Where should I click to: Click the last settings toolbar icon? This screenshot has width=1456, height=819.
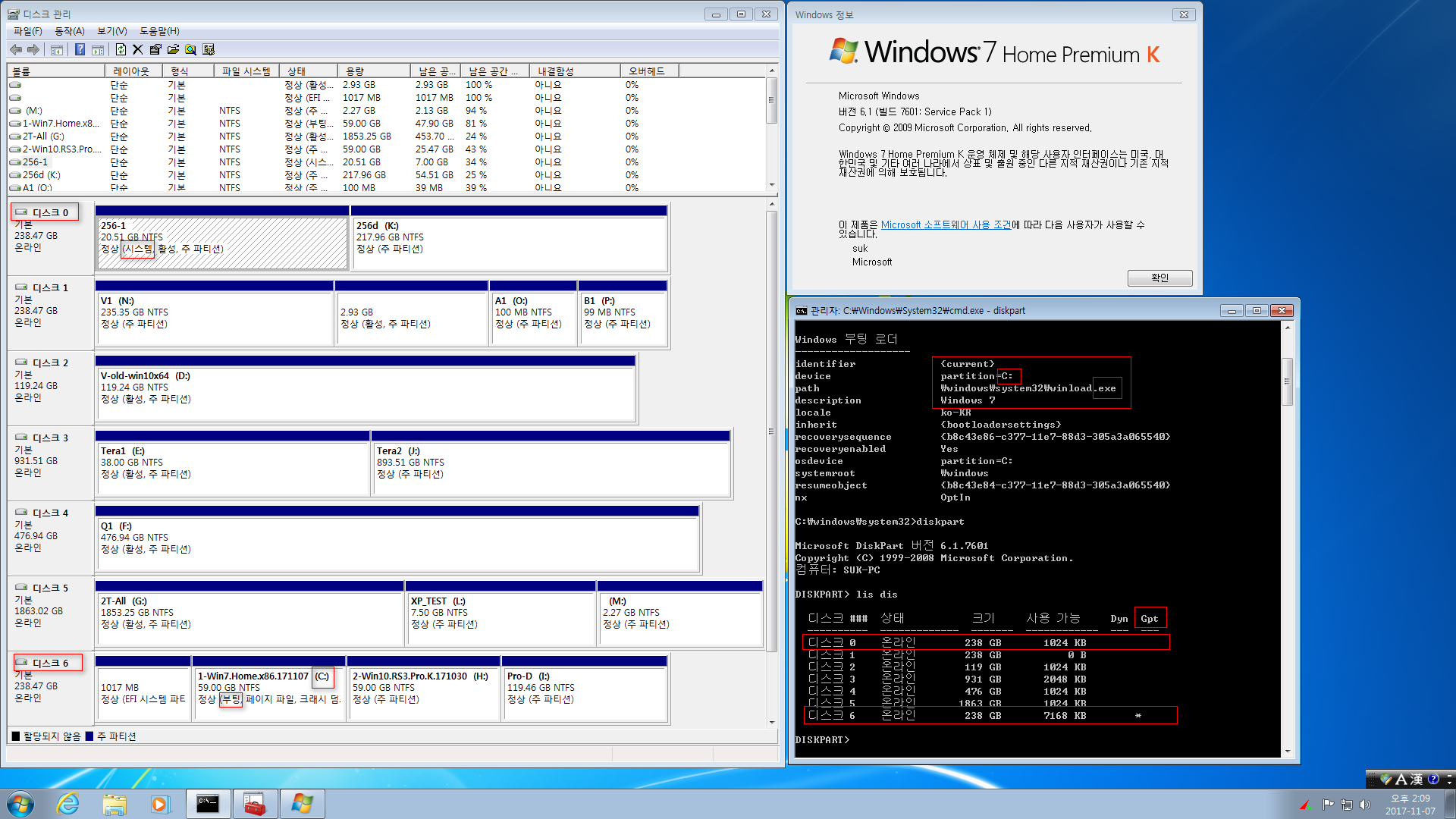[209, 49]
